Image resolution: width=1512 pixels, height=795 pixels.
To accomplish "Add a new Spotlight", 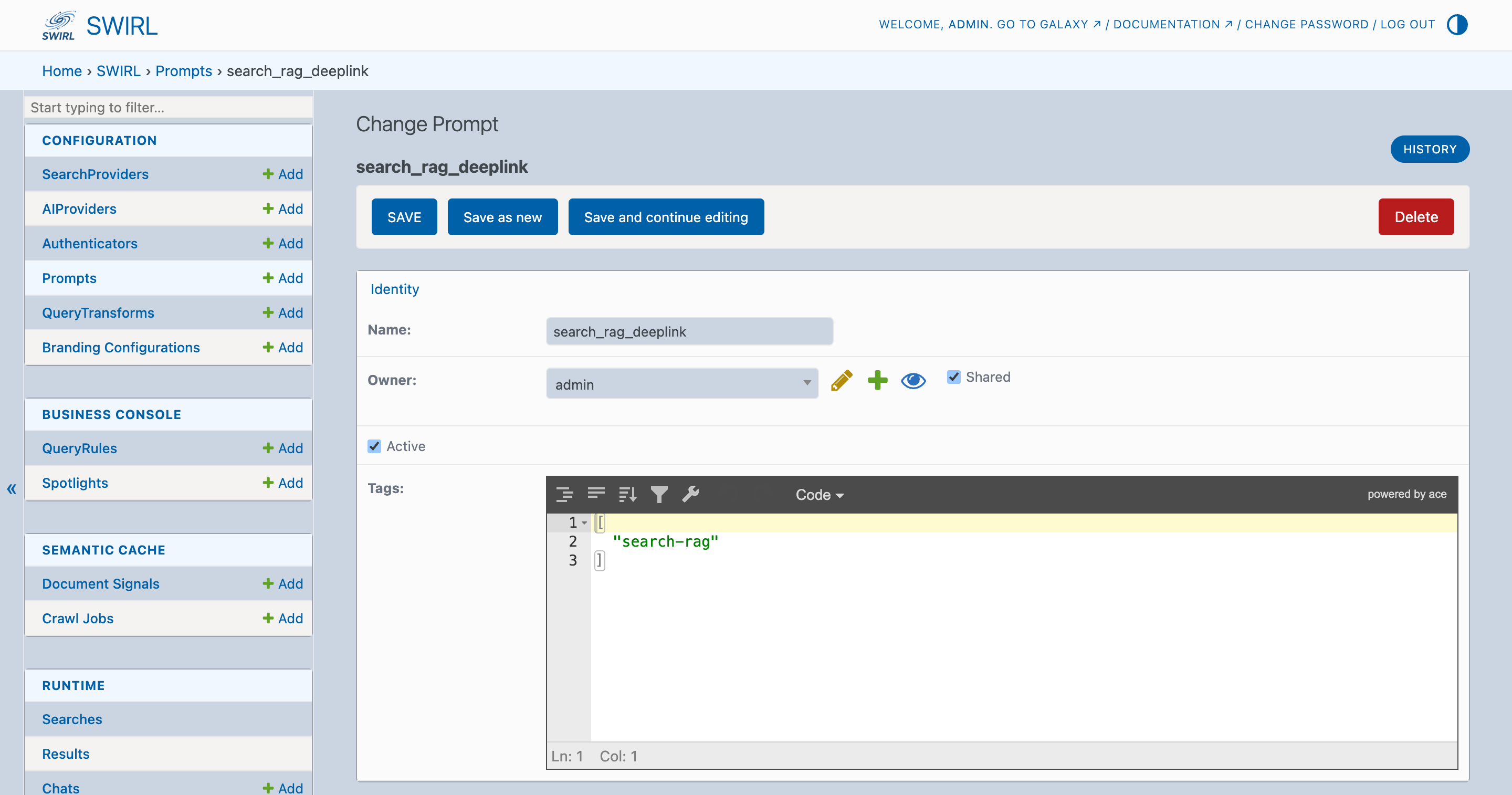I will 283,483.
